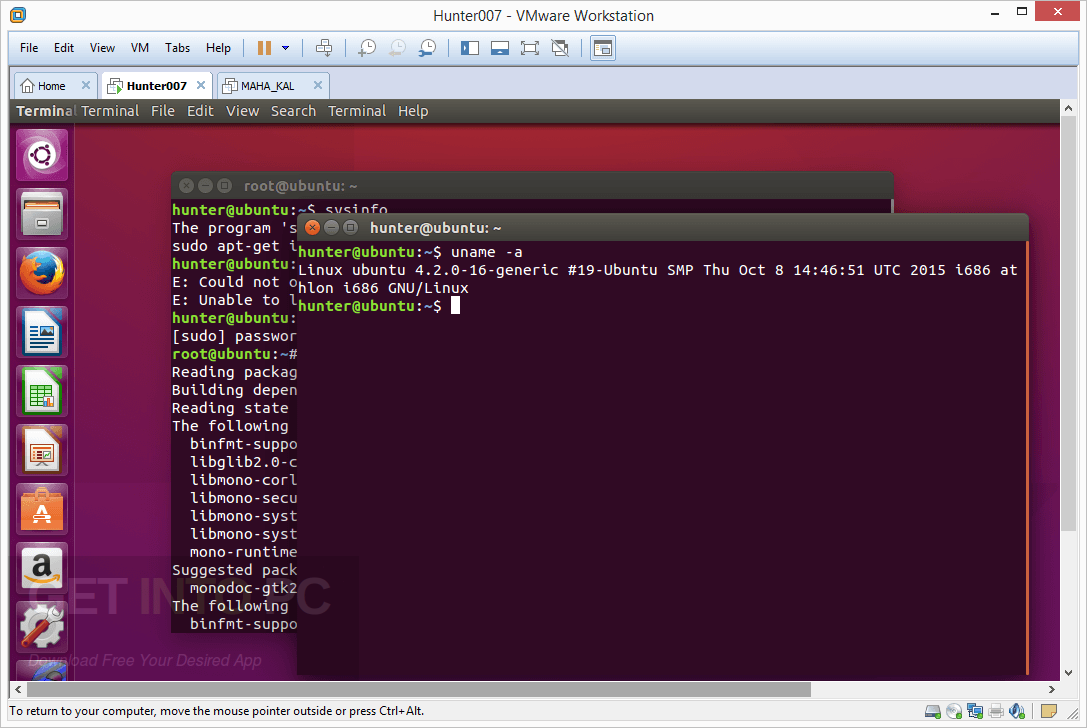This screenshot has width=1087, height=728.
Task: Click the vertical scrollbar up arrow
Action: (x=1068, y=108)
